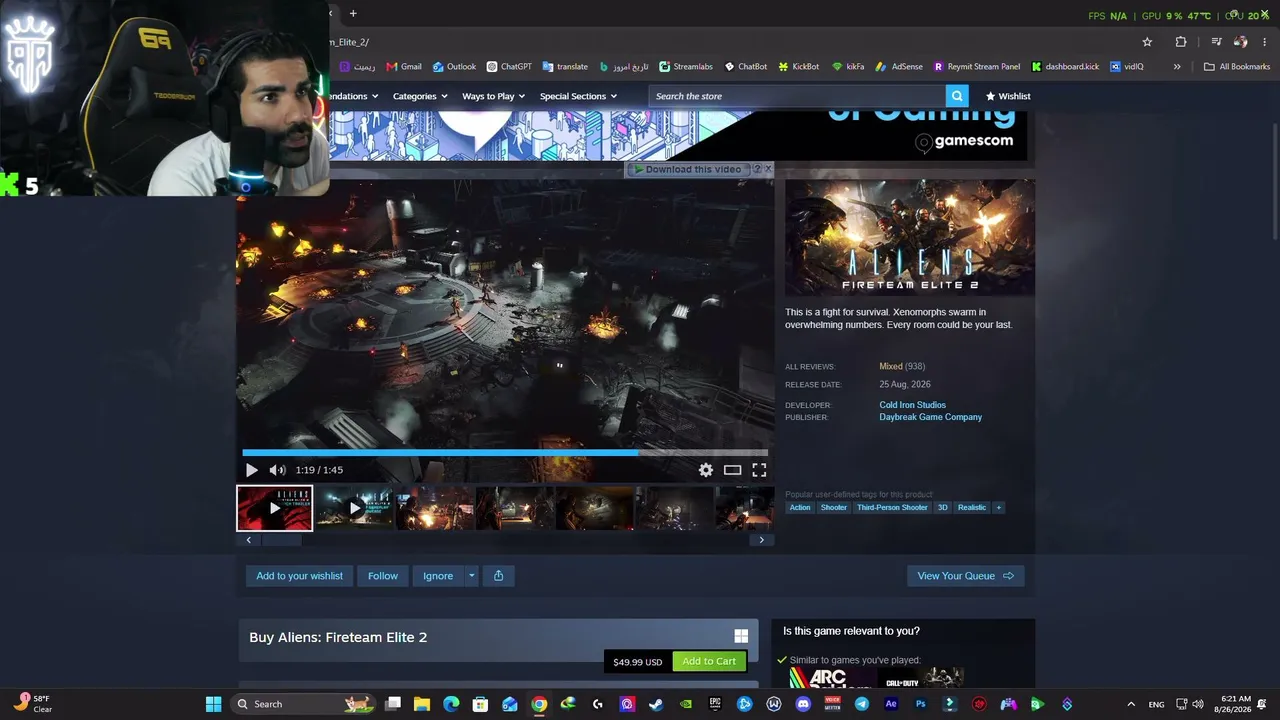
Task: Follow Aliens: Fireteam Elite 2
Action: click(383, 576)
